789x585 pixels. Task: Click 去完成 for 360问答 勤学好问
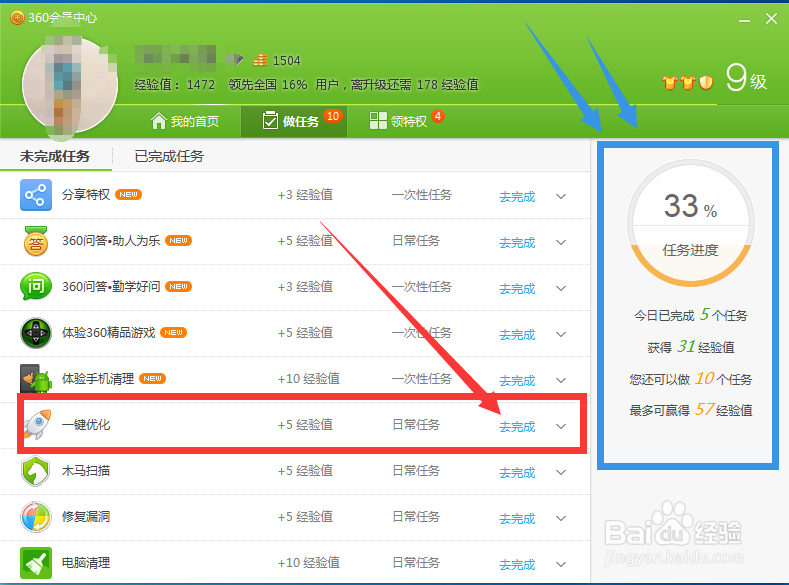coord(517,289)
